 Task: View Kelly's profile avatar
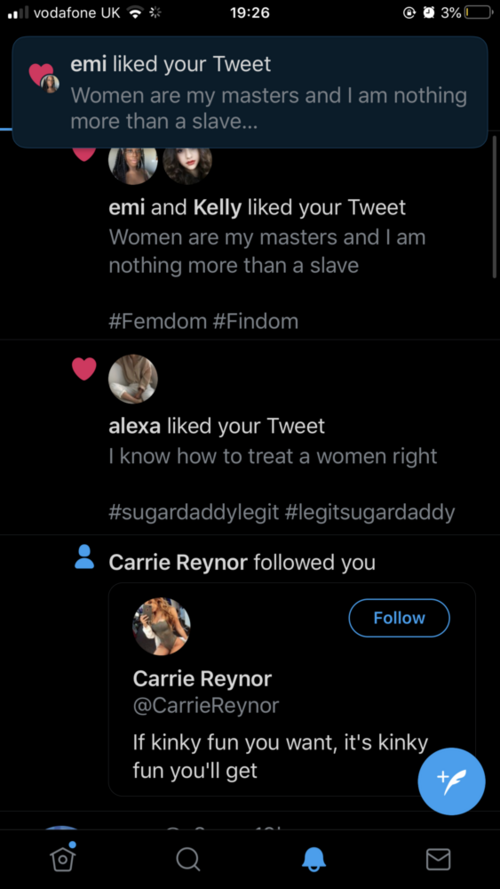click(x=188, y=164)
